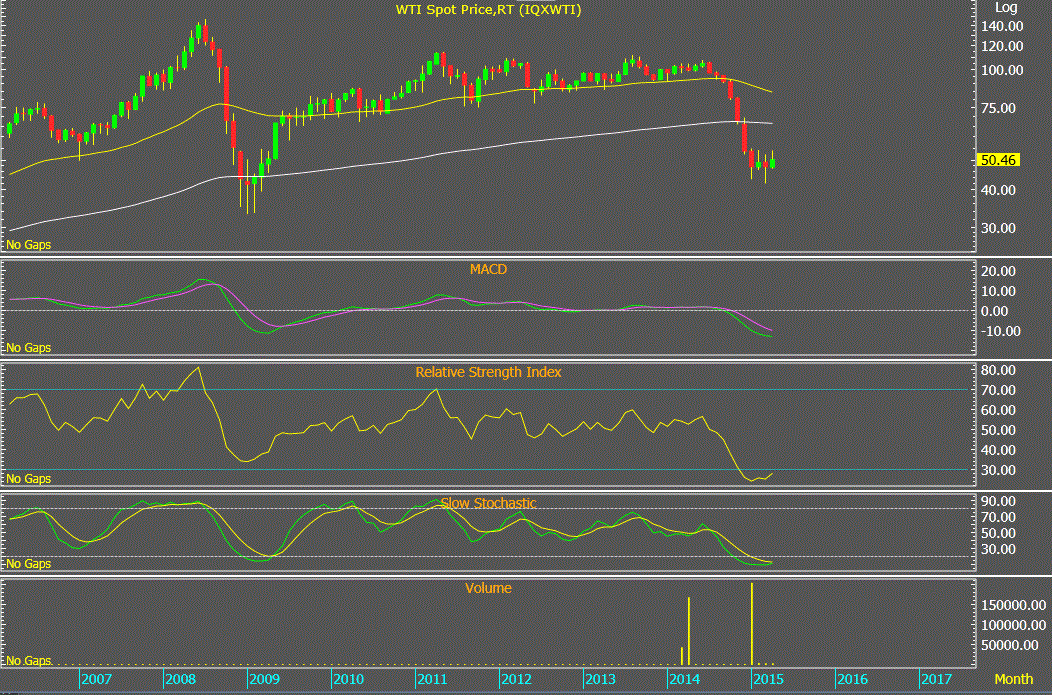Click the MACD 20.00 axis value

pyautogui.click(x=999, y=271)
